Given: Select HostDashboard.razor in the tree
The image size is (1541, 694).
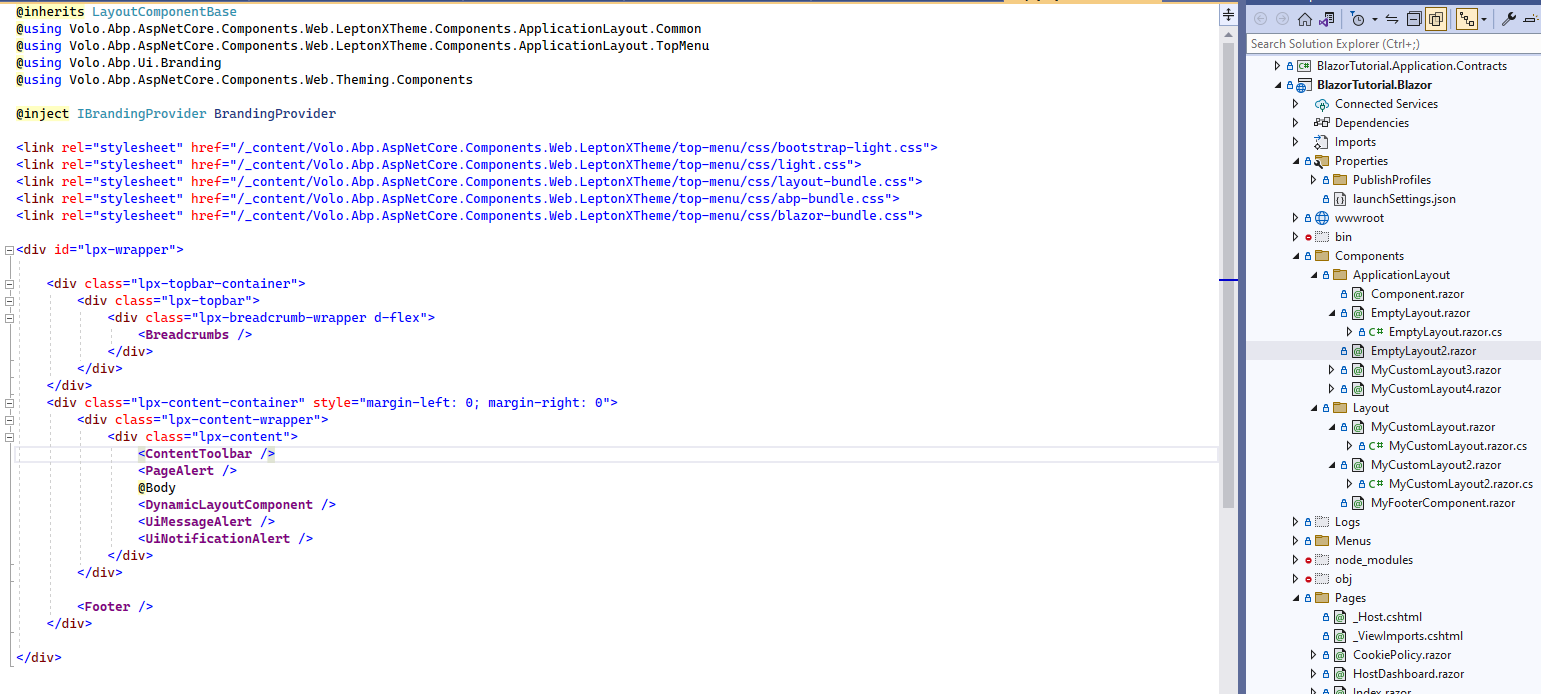Looking at the screenshot, I should (x=1408, y=674).
